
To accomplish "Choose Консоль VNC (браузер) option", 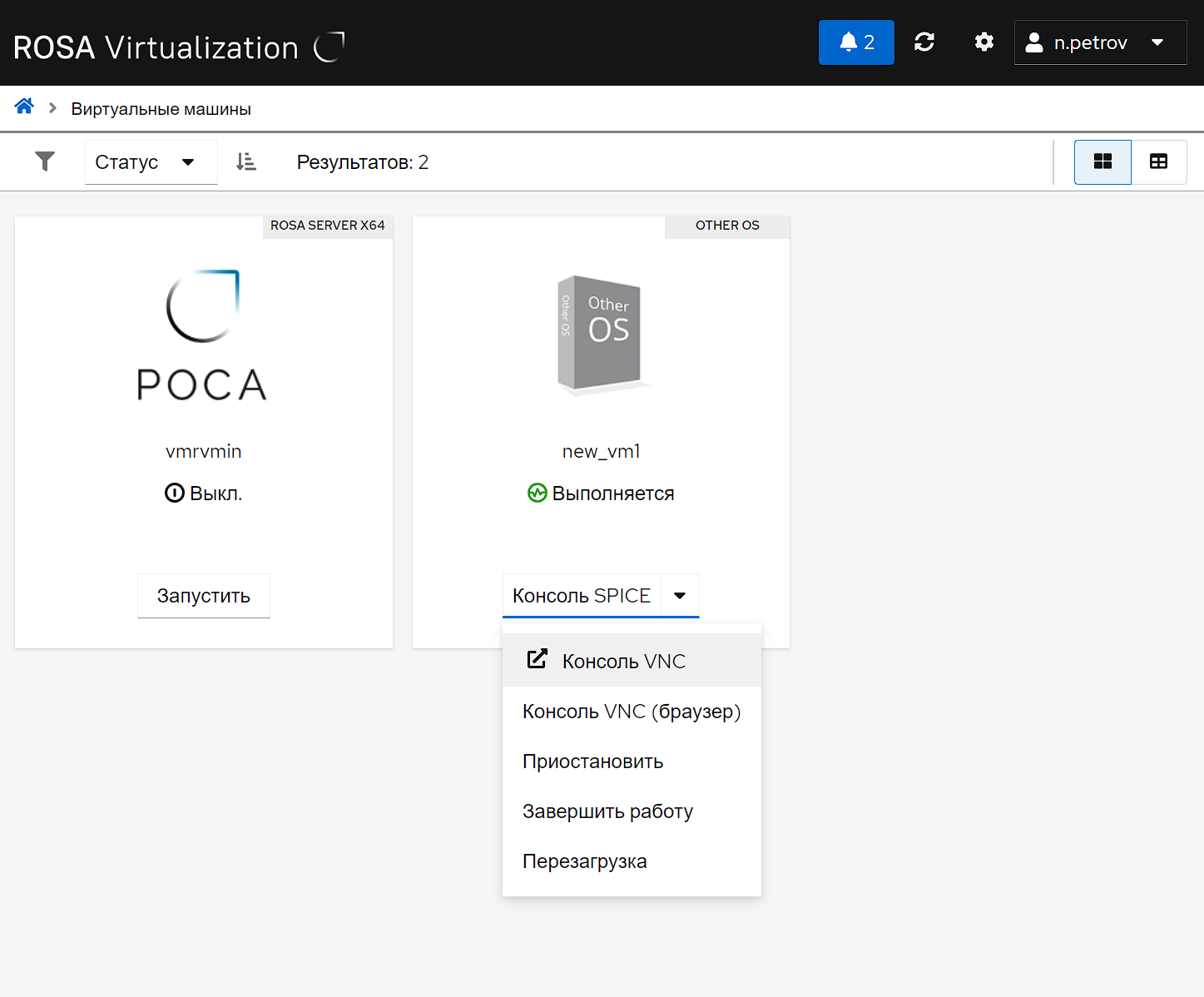I will point(631,712).
